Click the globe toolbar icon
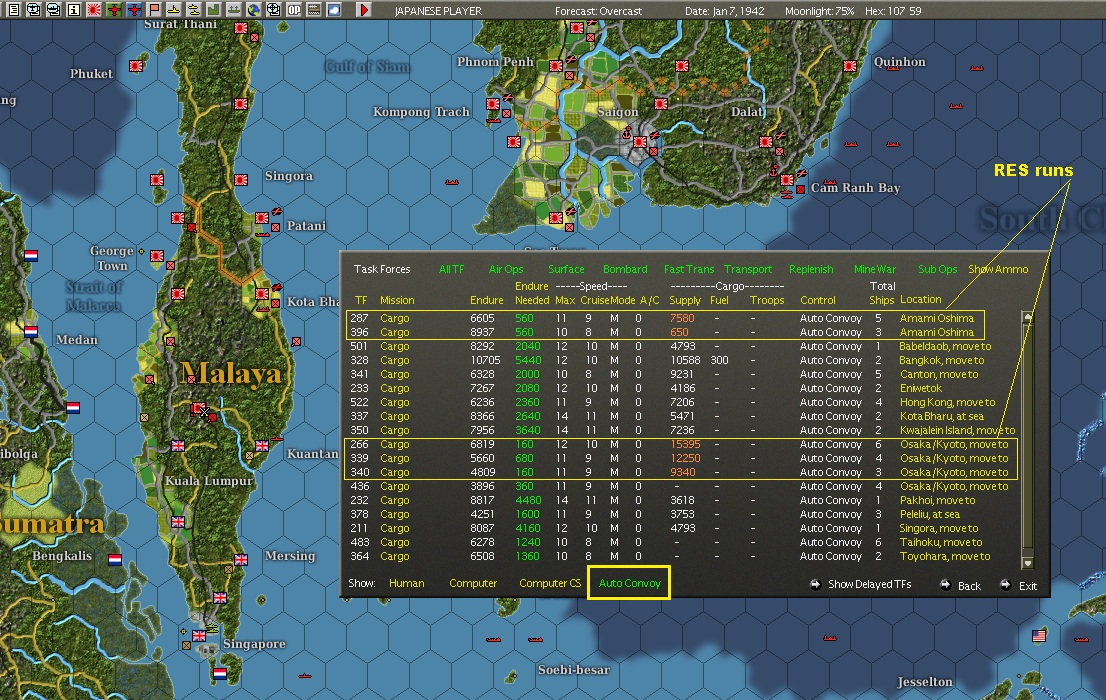Screen dimensions: 1106x700 [253, 10]
